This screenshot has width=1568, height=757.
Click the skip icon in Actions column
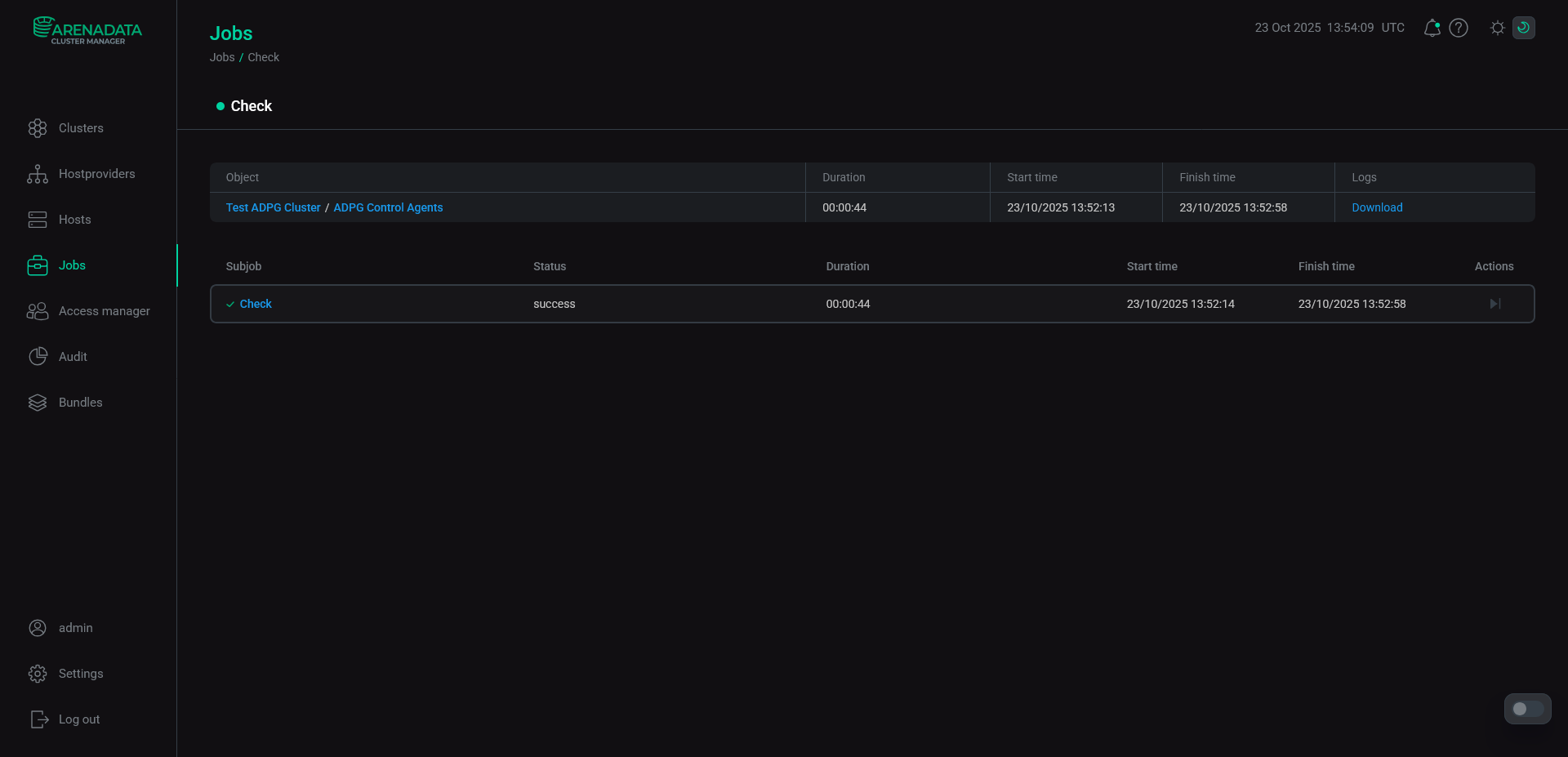[x=1494, y=304]
